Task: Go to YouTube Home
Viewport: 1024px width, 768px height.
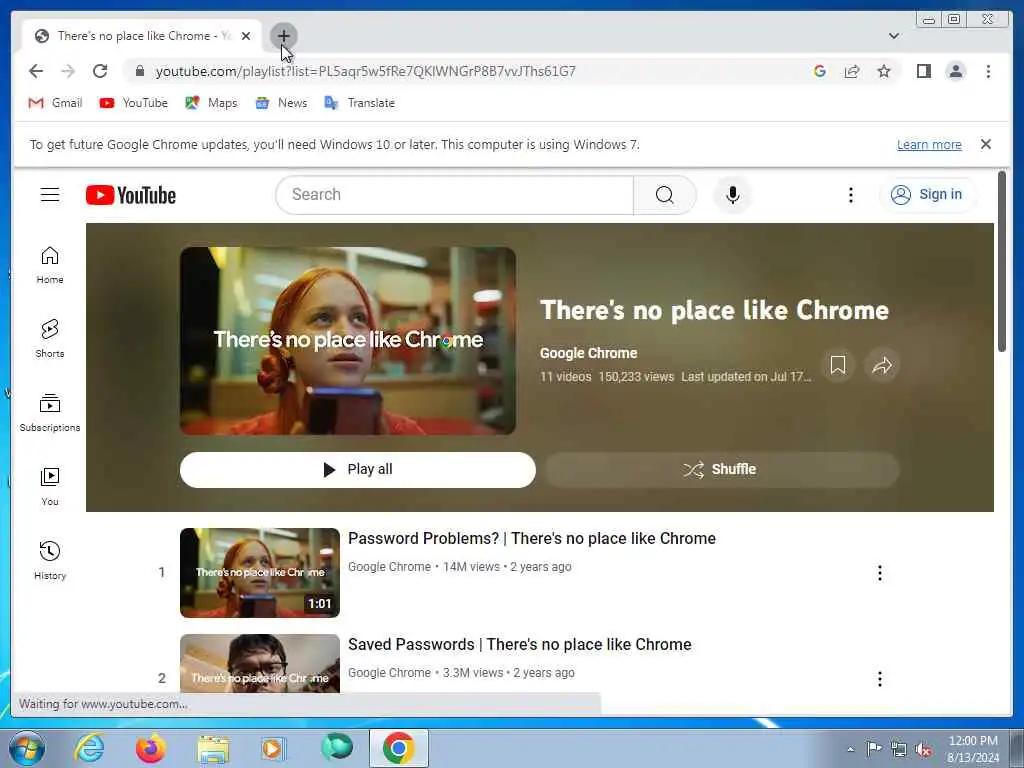Action: 50,265
